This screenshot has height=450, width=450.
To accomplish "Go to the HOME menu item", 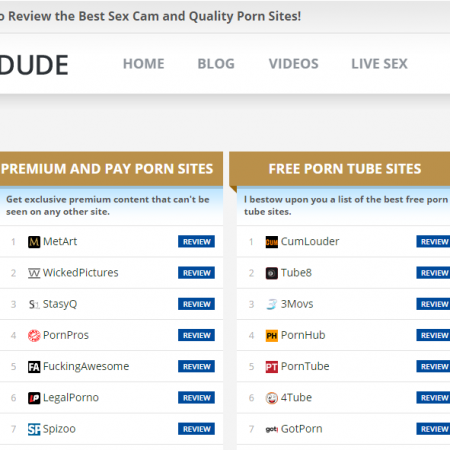I will click(x=144, y=64).
